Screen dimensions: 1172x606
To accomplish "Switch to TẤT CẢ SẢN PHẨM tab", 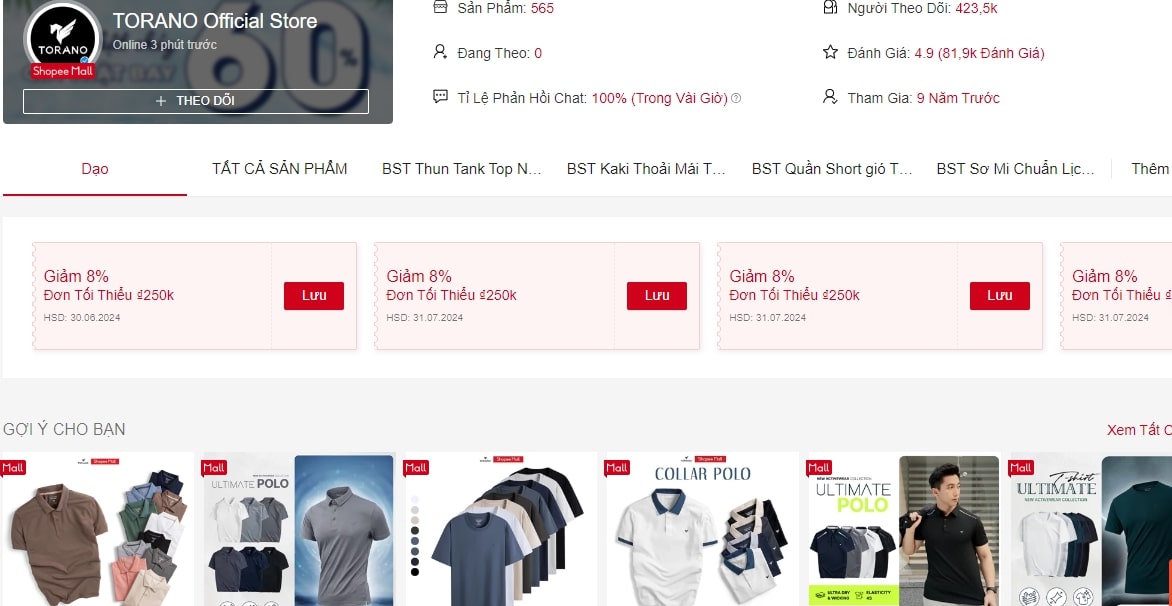I will pos(280,169).
